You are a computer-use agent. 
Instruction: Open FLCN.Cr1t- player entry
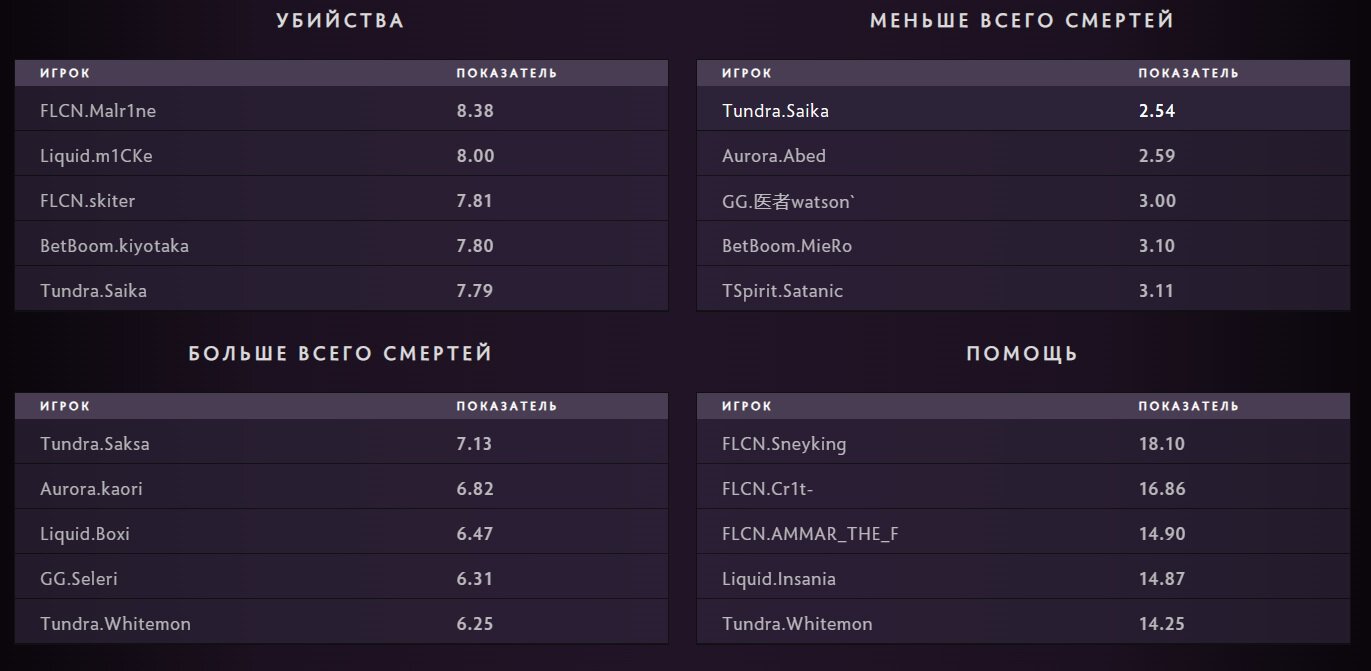tap(774, 489)
